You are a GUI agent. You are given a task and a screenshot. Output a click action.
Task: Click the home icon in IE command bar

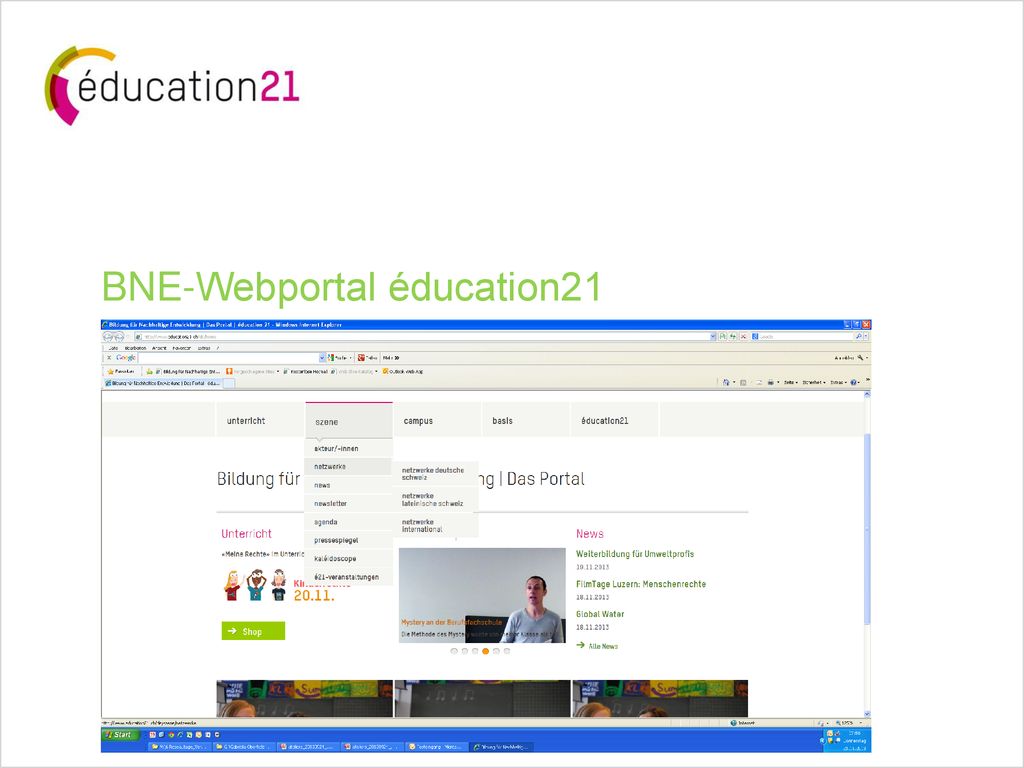pyautogui.click(x=726, y=383)
